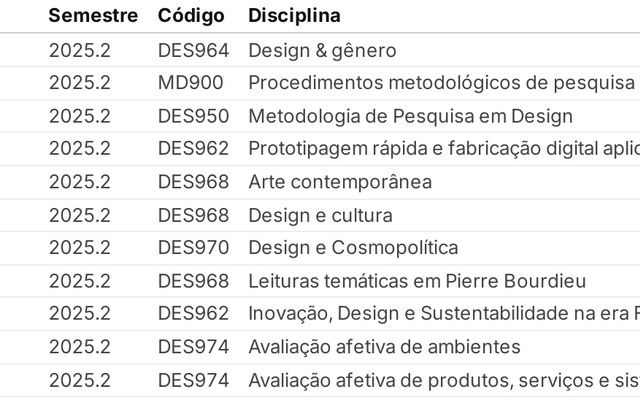Click the Disciplina column header
The height and width of the screenshot is (400, 640).
coord(294,16)
